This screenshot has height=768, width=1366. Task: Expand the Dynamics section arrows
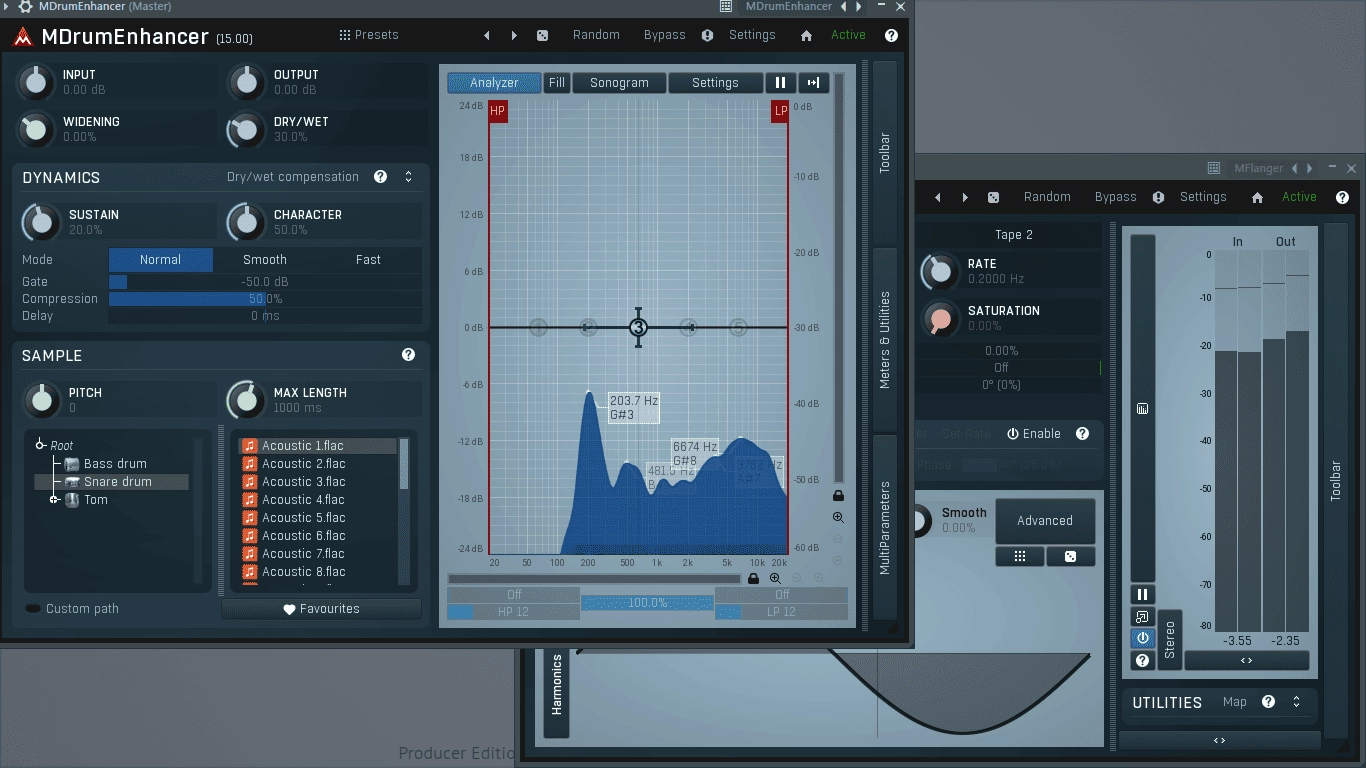[x=408, y=177]
